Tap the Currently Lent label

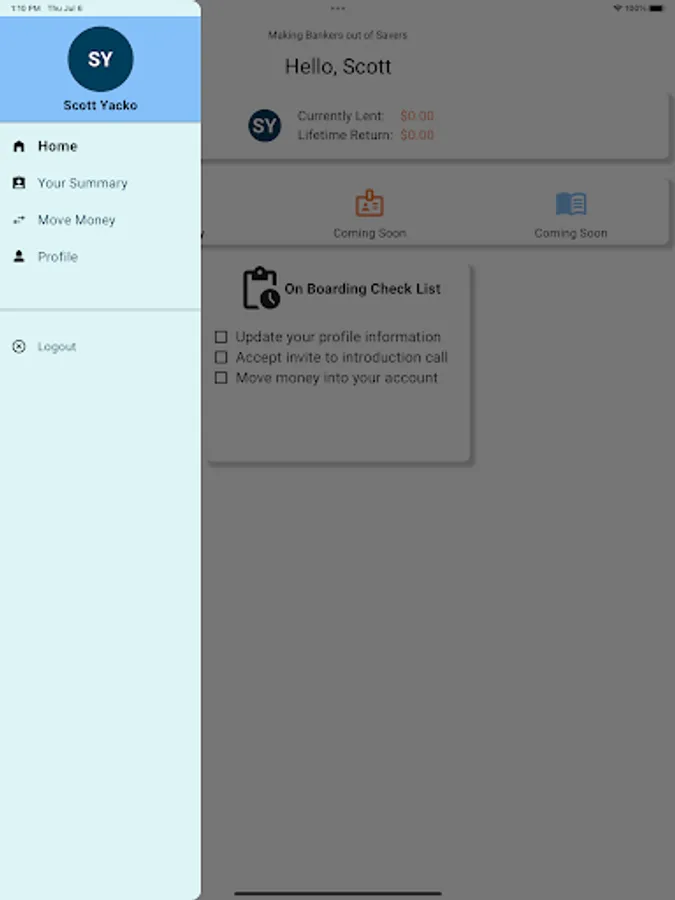pos(340,116)
